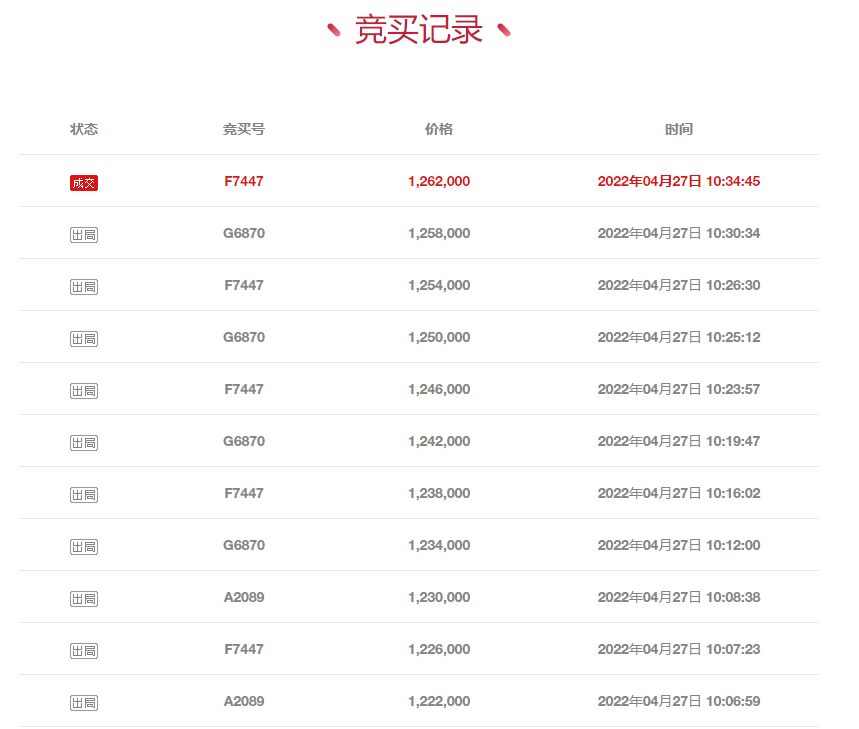The image size is (859, 729).
Task: Click the 出局 badge for the 1,230,000 bid
Action: tap(84, 599)
